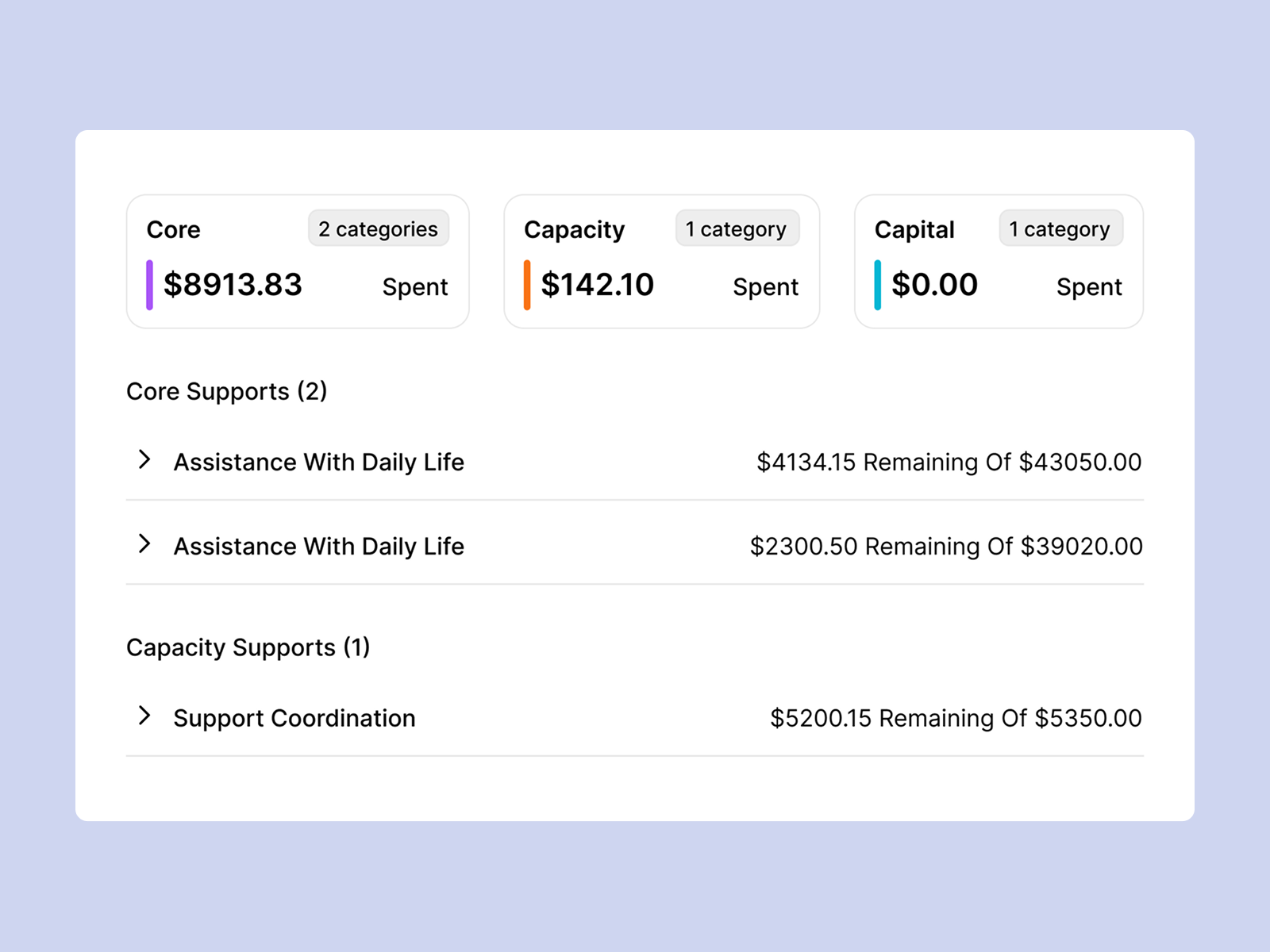
Task: Click the Capacity Supports (1) heading
Action: [248, 648]
